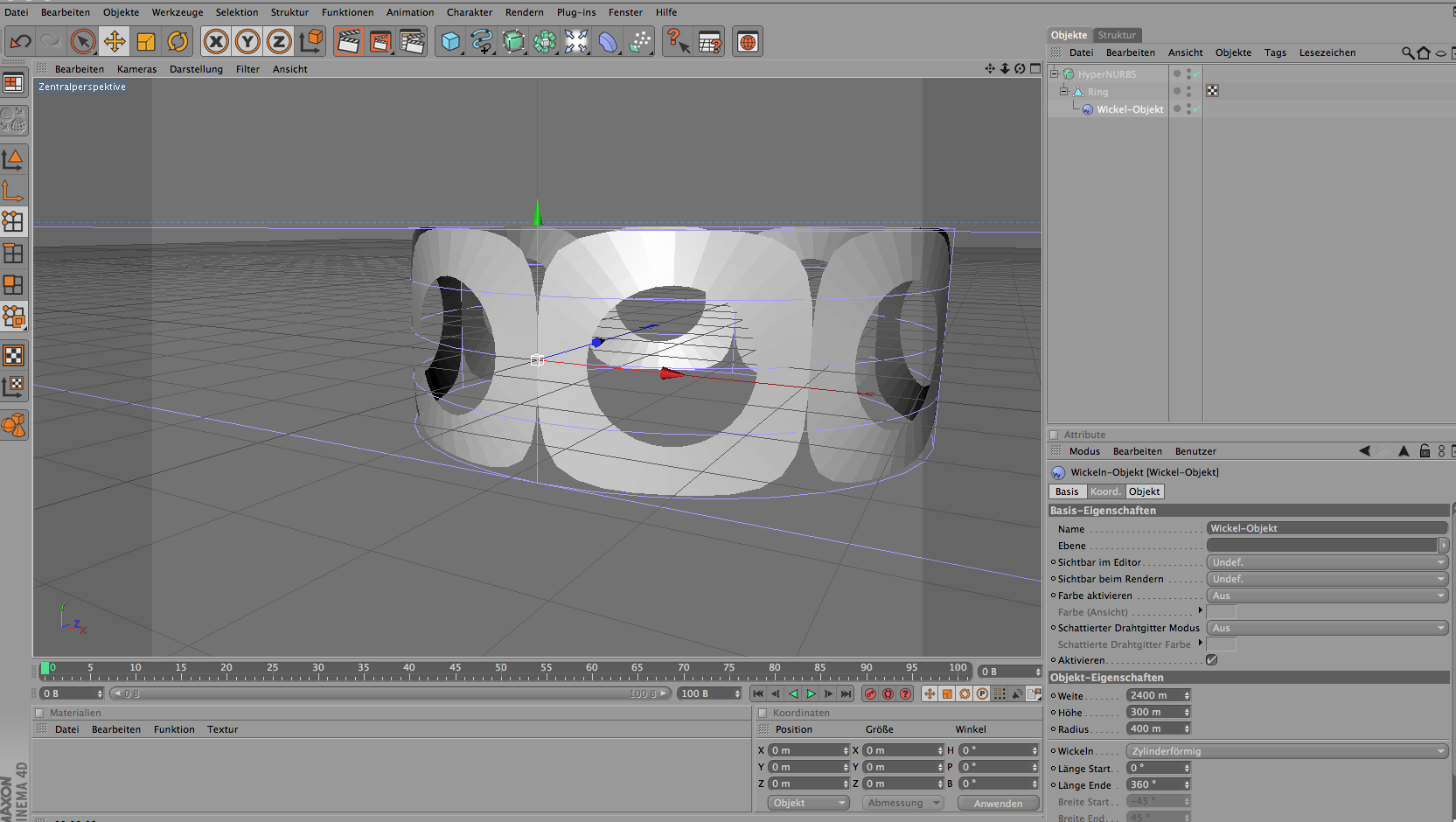Click the Undo arrow in the toolbar
Image resolution: width=1456 pixels, height=822 pixels.
20,41
